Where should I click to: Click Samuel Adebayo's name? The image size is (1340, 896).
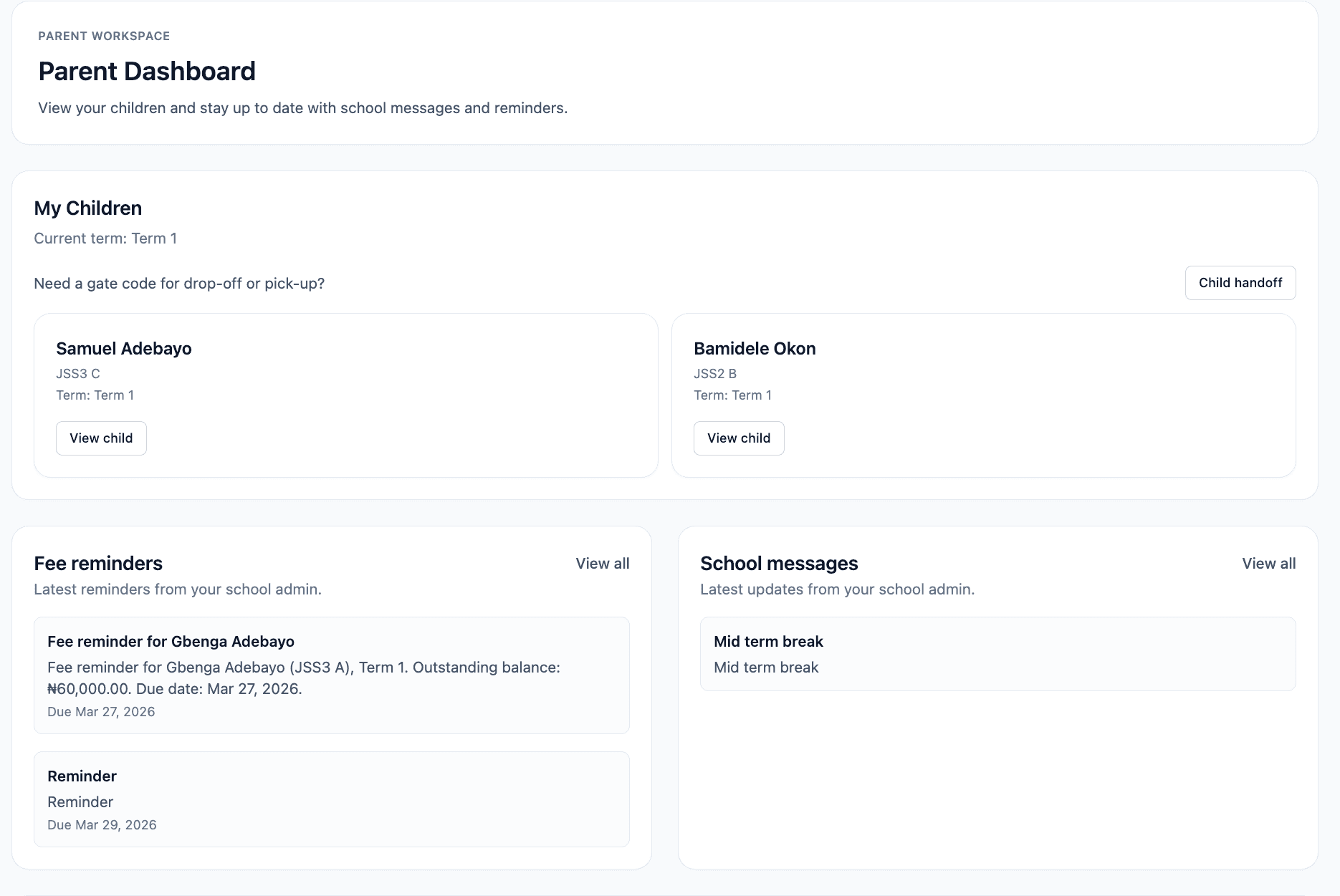click(x=123, y=348)
